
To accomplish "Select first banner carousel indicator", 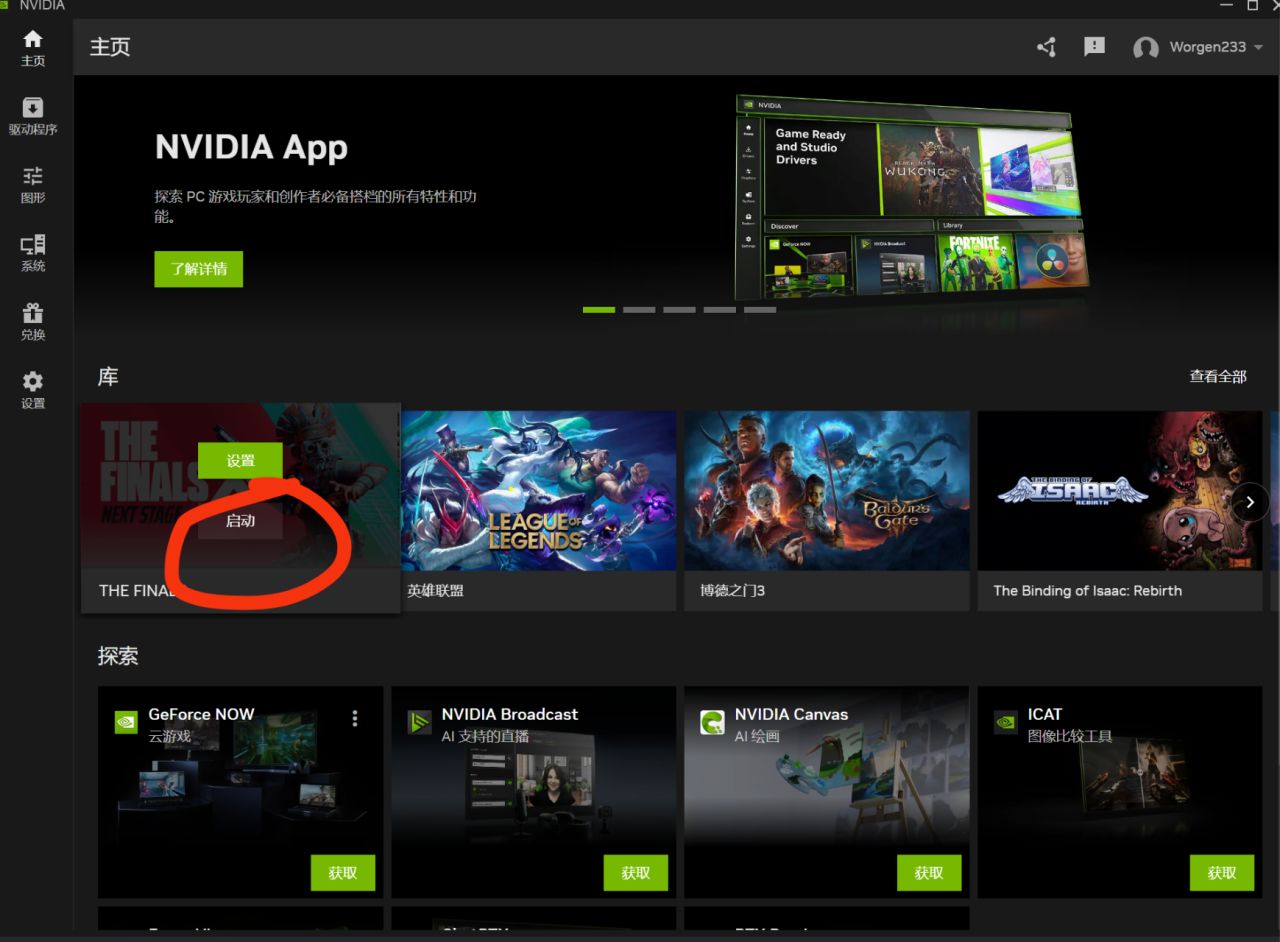I will (x=599, y=310).
